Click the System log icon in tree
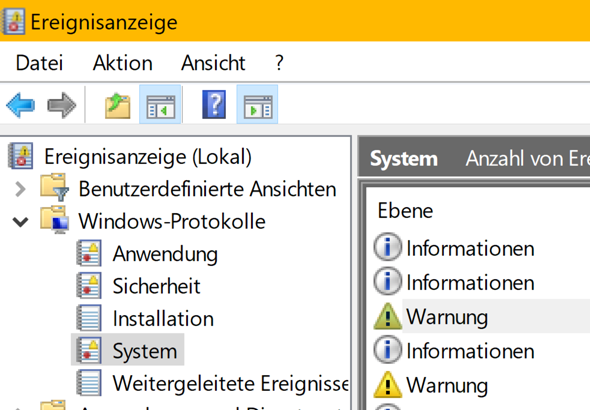This screenshot has width=590, height=410. [x=89, y=351]
